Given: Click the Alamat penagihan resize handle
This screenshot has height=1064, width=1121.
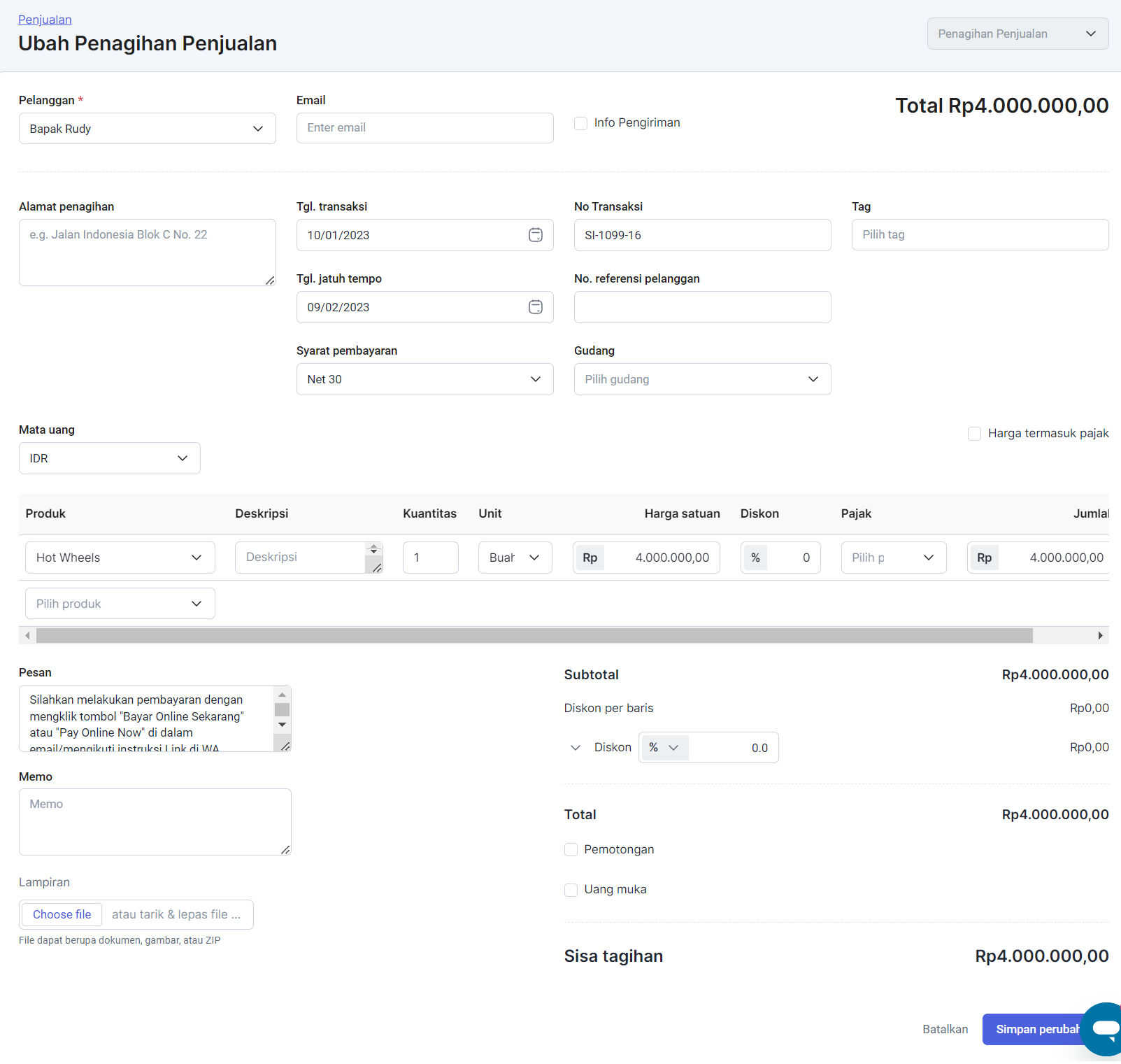Looking at the screenshot, I should coord(270,280).
